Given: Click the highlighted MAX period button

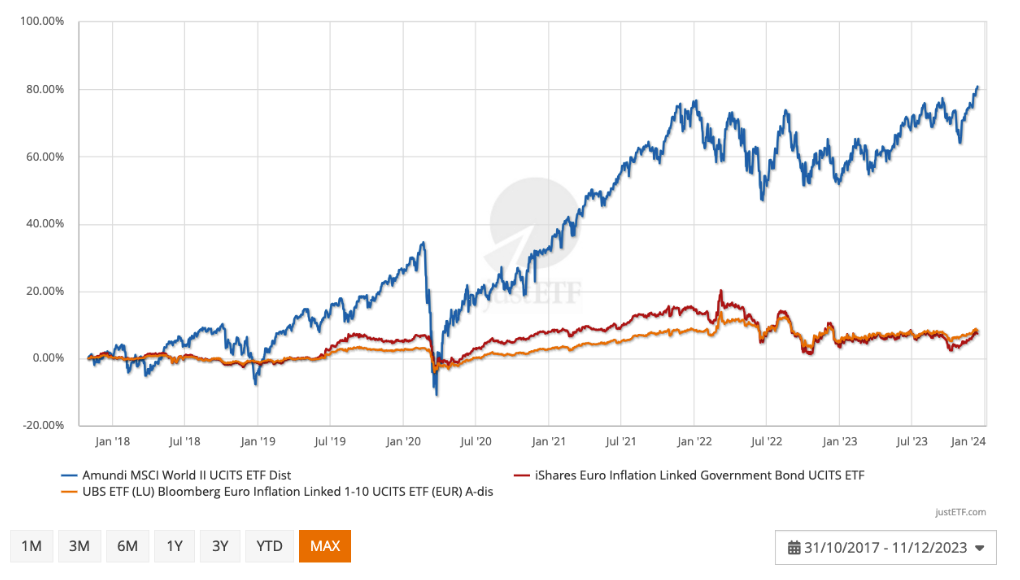Looking at the screenshot, I should click(325, 546).
